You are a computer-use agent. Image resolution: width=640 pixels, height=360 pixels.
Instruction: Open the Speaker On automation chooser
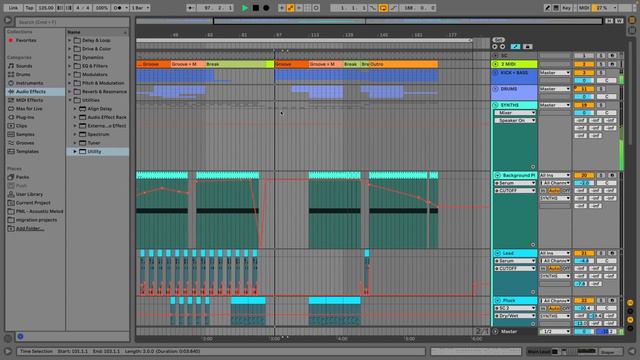point(515,120)
